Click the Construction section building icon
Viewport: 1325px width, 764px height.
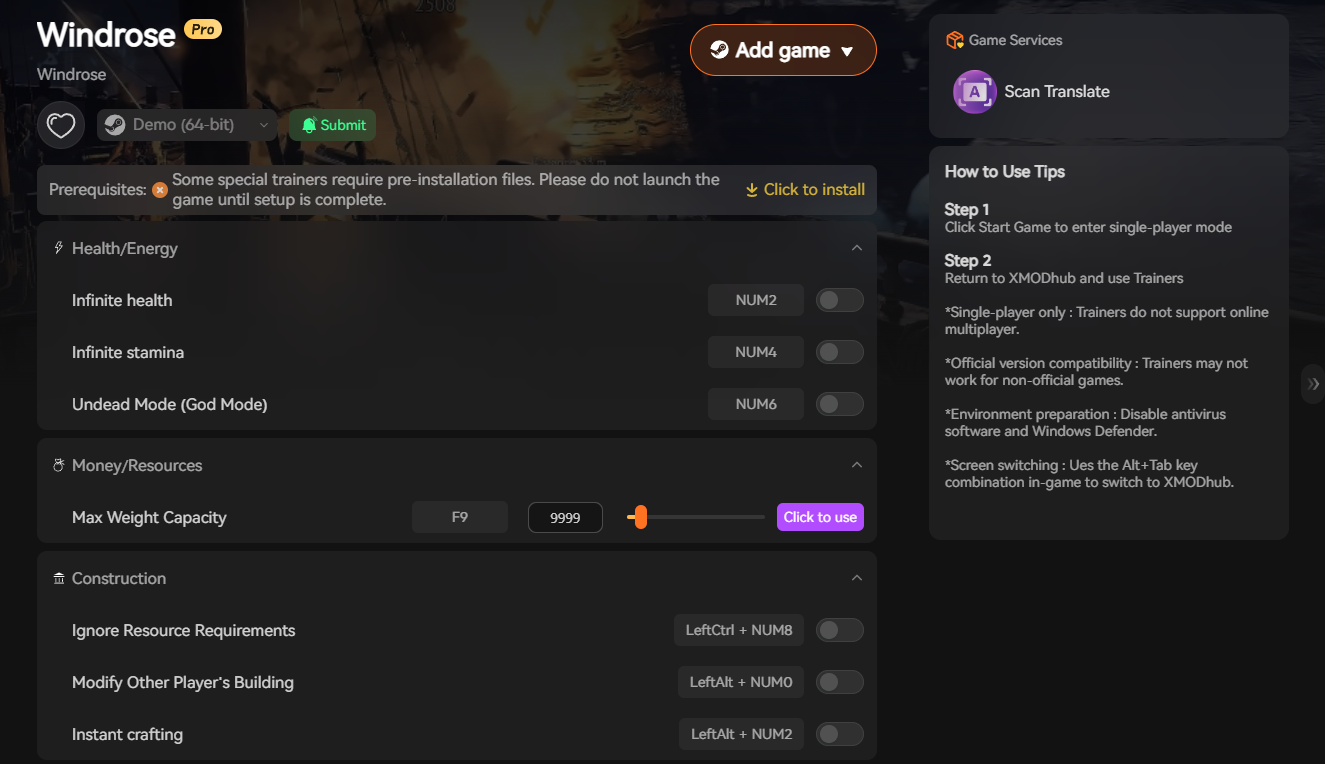[59, 579]
